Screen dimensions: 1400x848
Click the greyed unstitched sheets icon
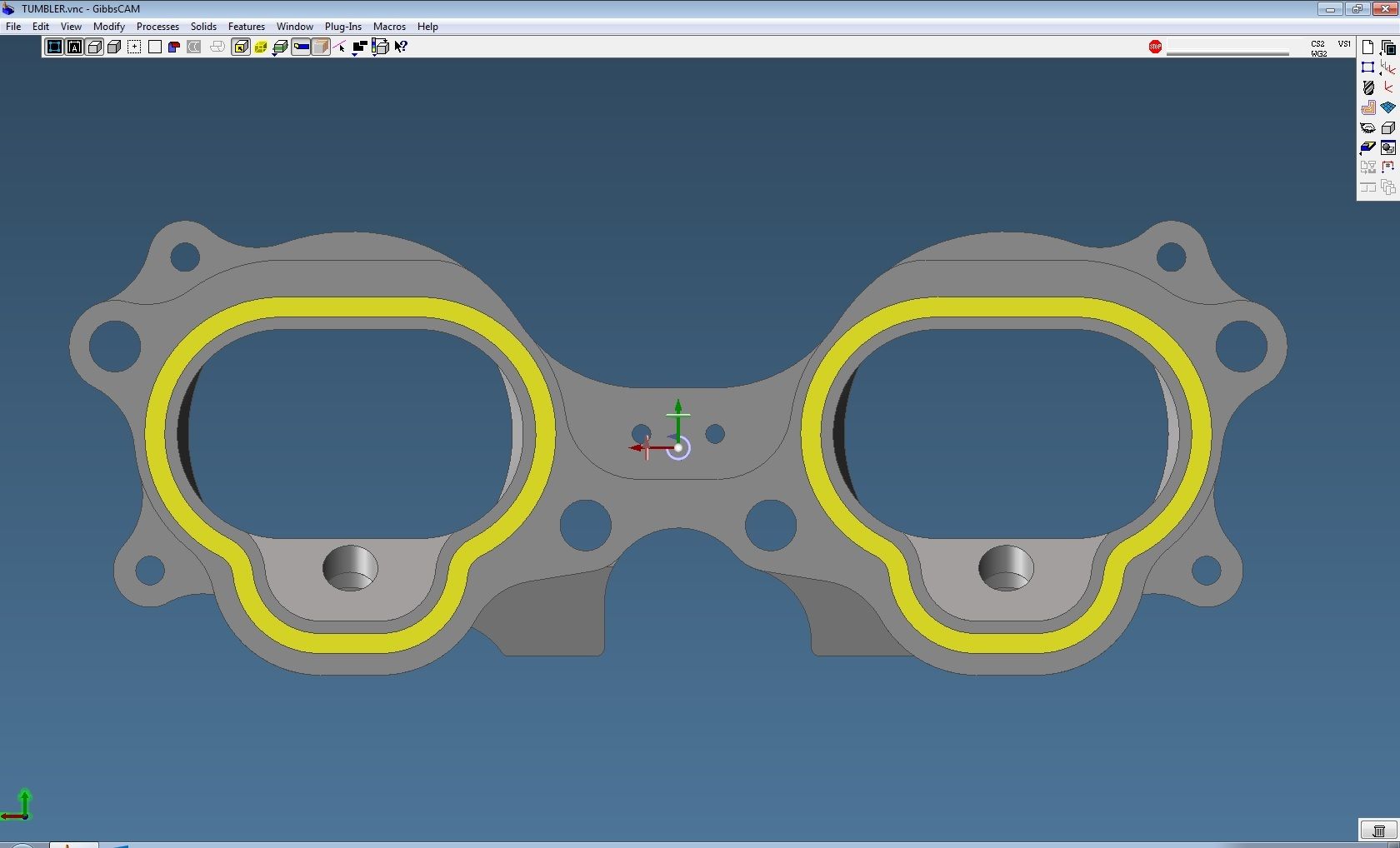pyautogui.click(x=217, y=47)
